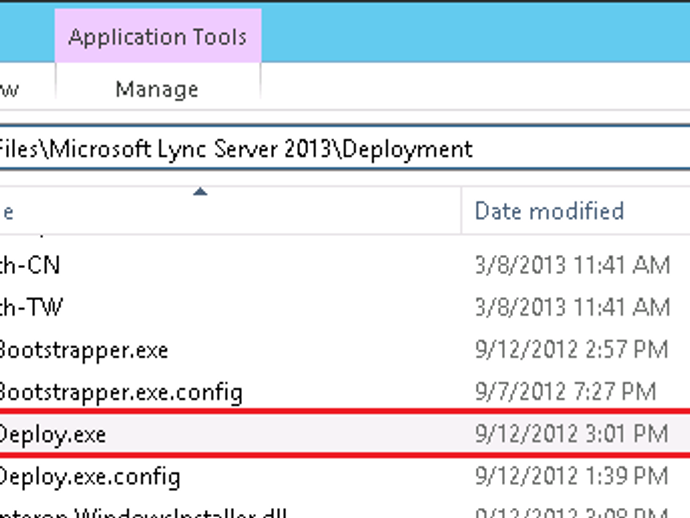690x518 pixels.
Task: Sort files by Date modified column
Action: (x=549, y=211)
